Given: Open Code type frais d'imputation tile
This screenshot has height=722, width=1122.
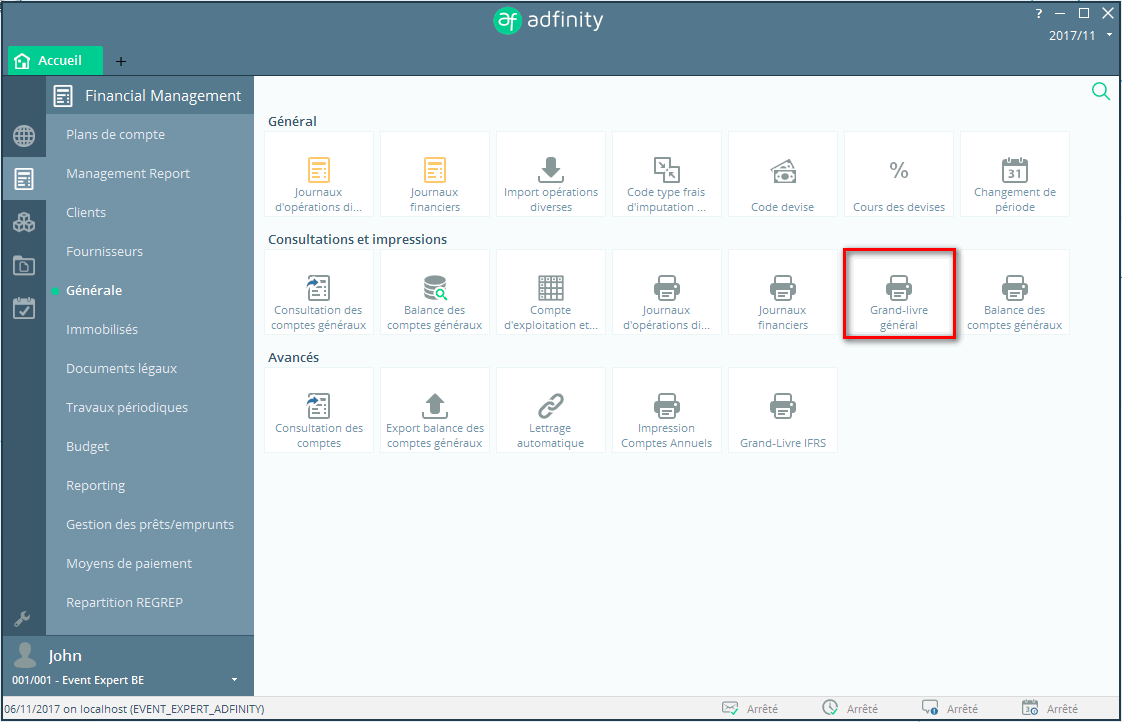Looking at the screenshot, I should [x=666, y=174].
